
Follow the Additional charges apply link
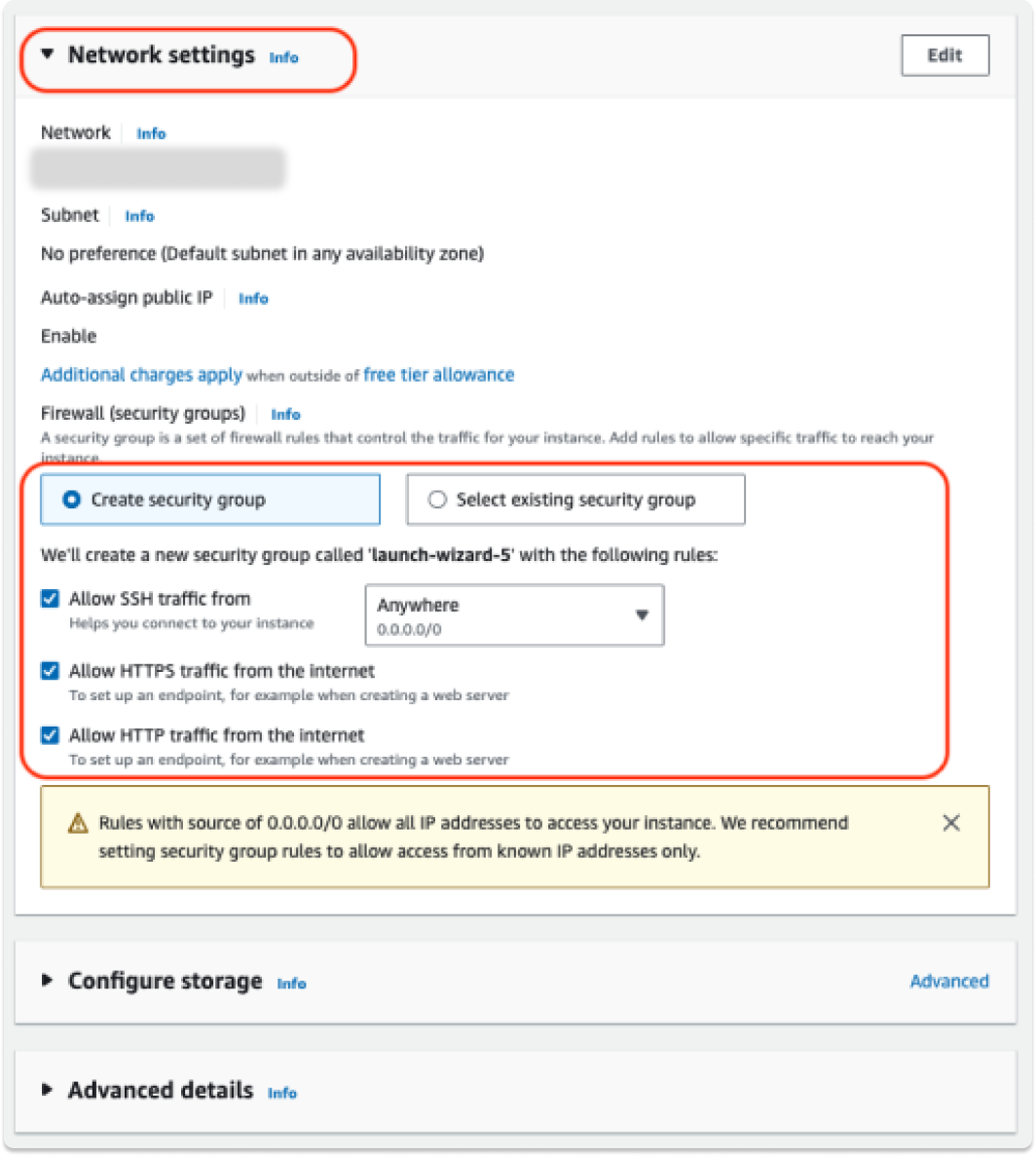(x=141, y=375)
